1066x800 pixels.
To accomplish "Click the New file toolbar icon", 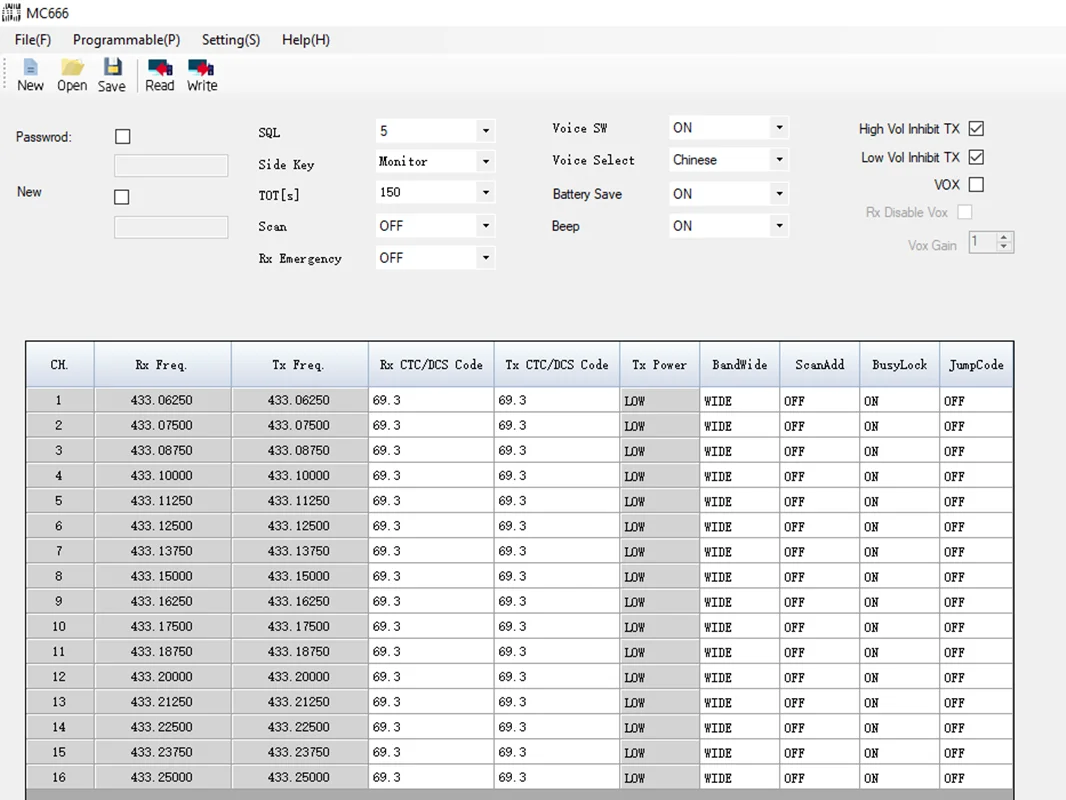I will click(x=30, y=75).
